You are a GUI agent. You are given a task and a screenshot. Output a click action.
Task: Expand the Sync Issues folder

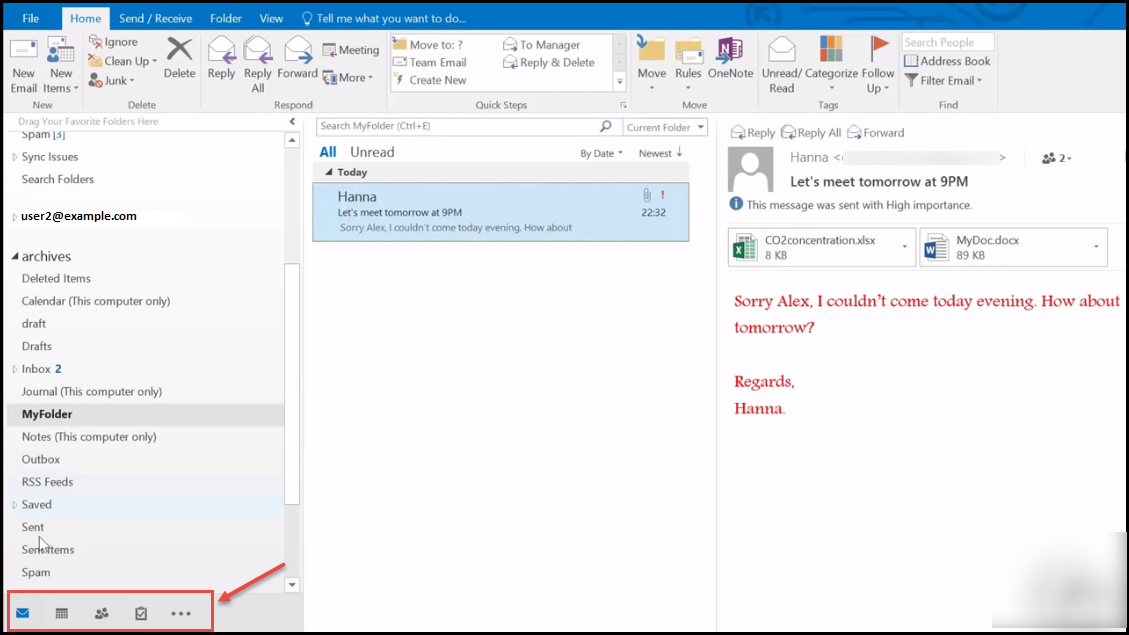[14, 157]
